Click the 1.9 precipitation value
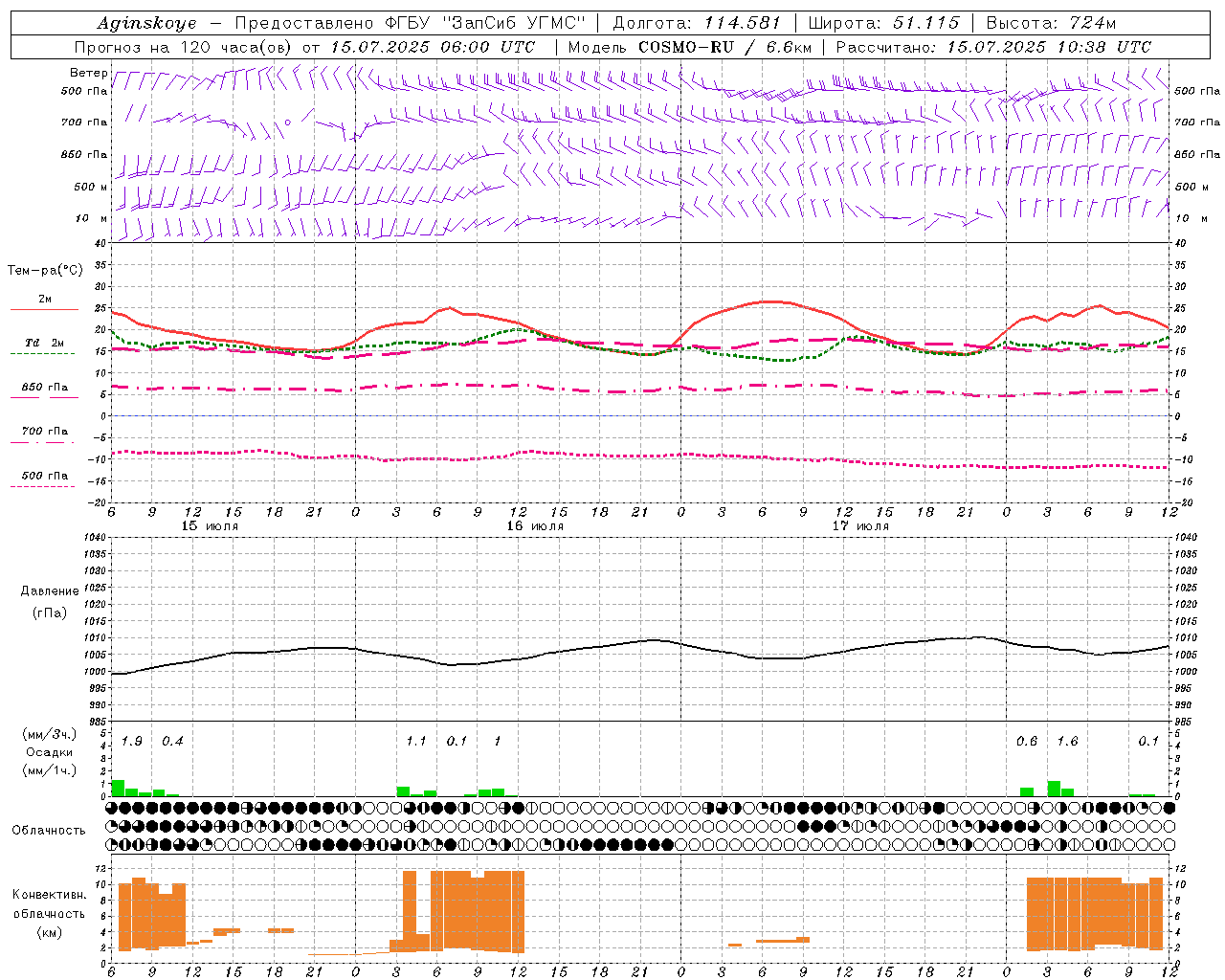Screen dimensions: 1225x980 pyautogui.click(x=132, y=742)
